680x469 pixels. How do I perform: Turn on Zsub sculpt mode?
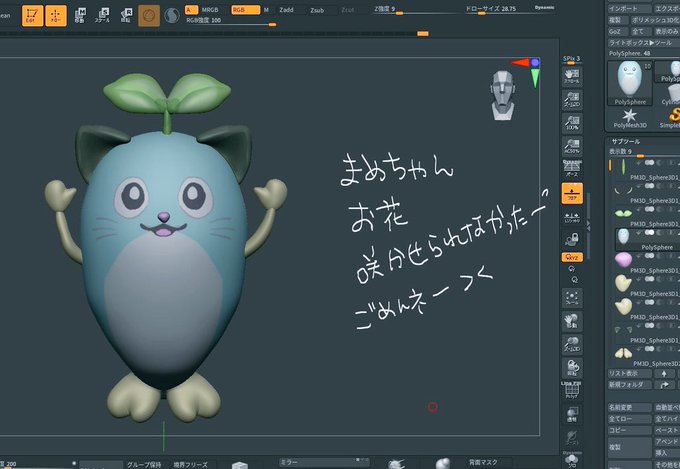pos(317,10)
